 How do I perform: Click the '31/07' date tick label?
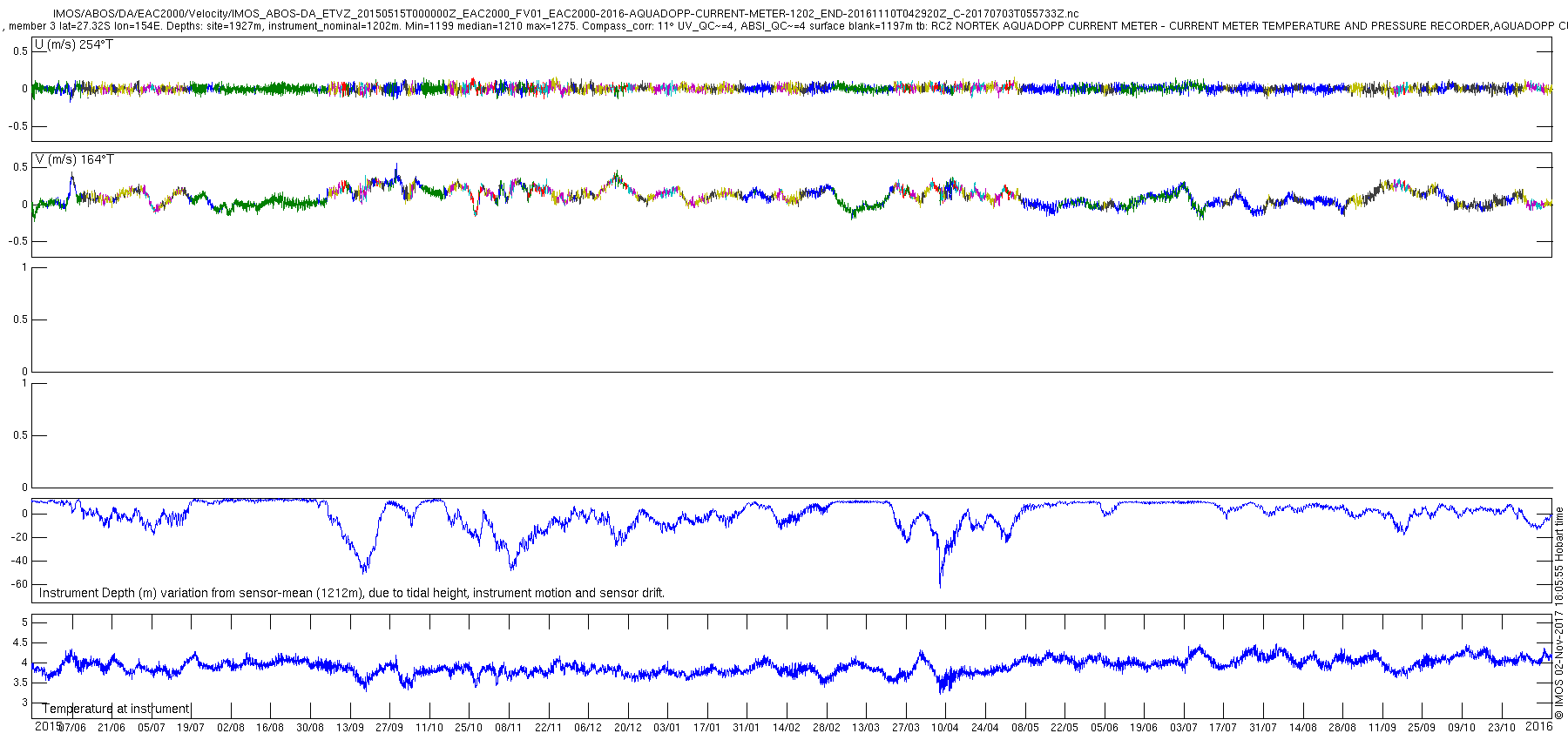1263,728
